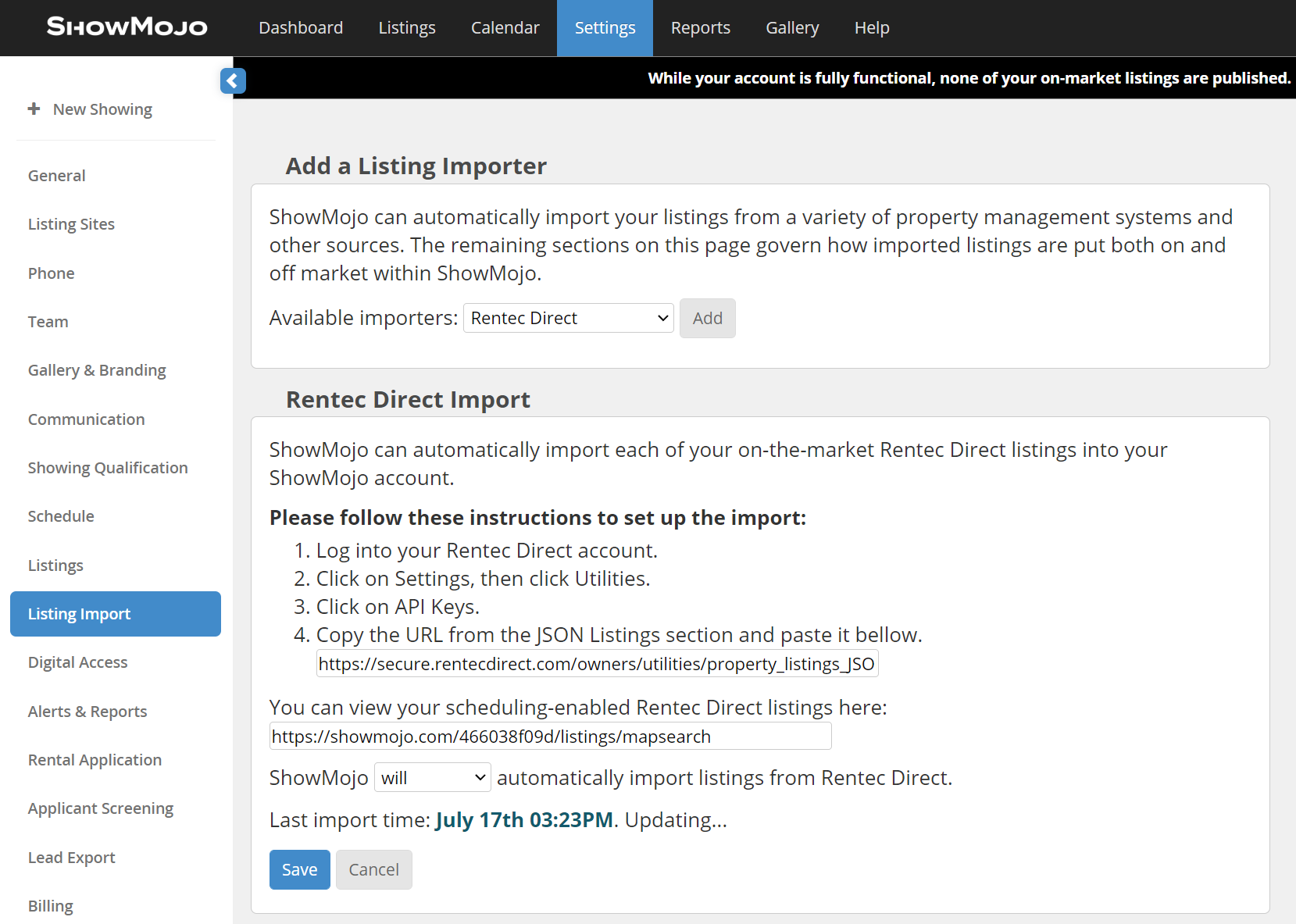Click the New Showing plus icon
Image resolution: width=1296 pixels, height=924 pixels.
click(34, 109)
